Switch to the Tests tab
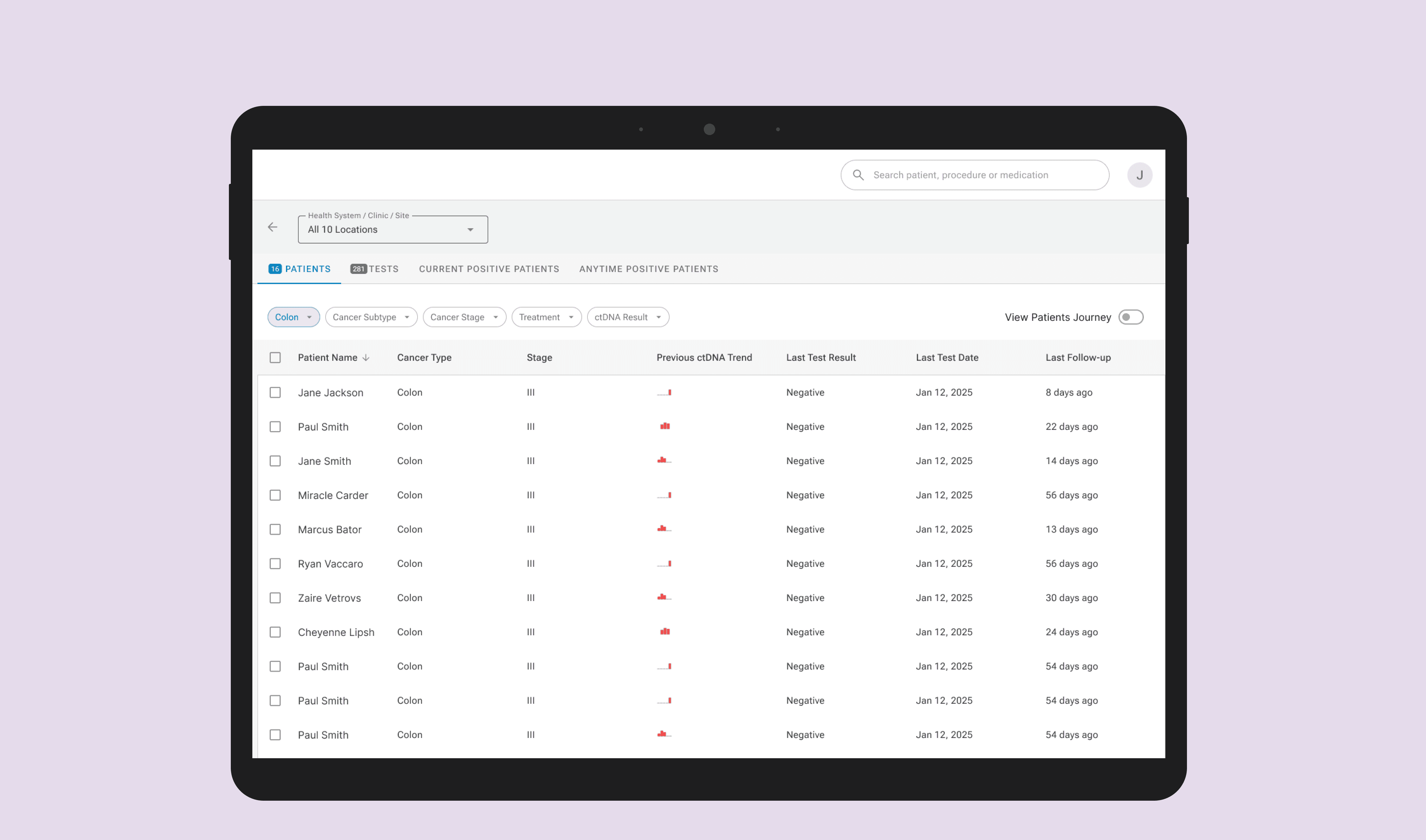 click(375, 269)
